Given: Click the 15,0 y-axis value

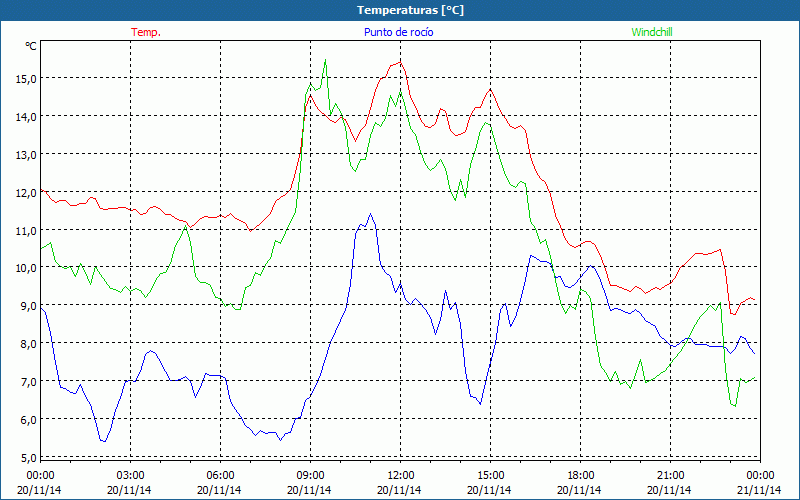Looking at the screenshot, I should coord(28,79).
